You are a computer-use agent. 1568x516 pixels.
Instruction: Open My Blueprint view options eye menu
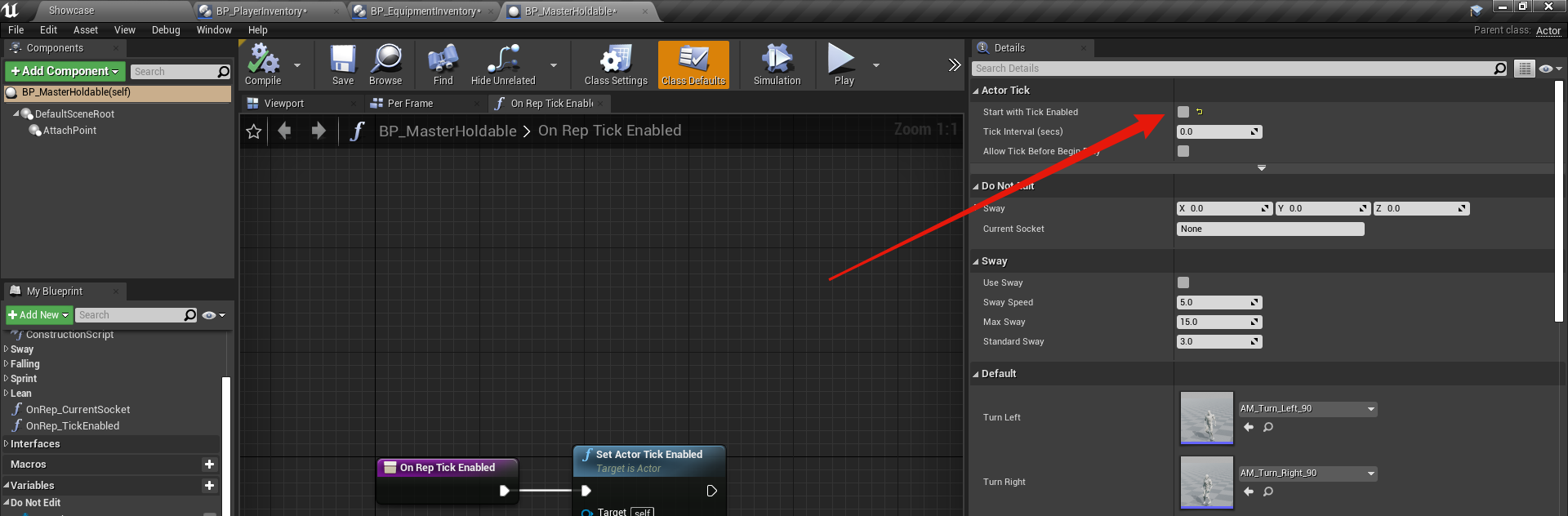[x=213, y=315]
